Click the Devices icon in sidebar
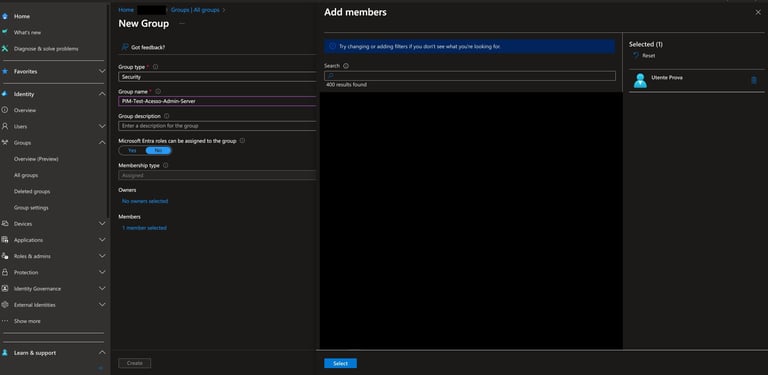Screen dimensions: 768x375 pyautogui.click(x=5, y=224)
